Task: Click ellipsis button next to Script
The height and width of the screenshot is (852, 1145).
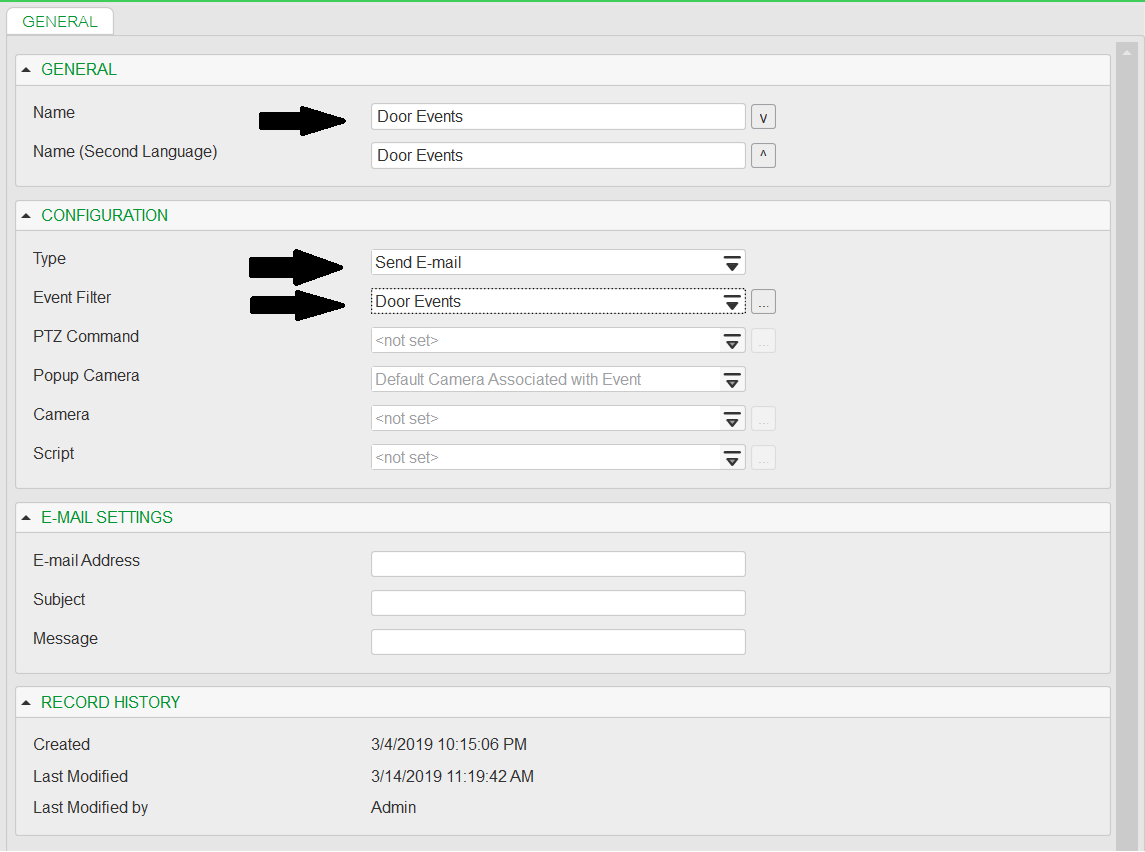Action: 763,458
